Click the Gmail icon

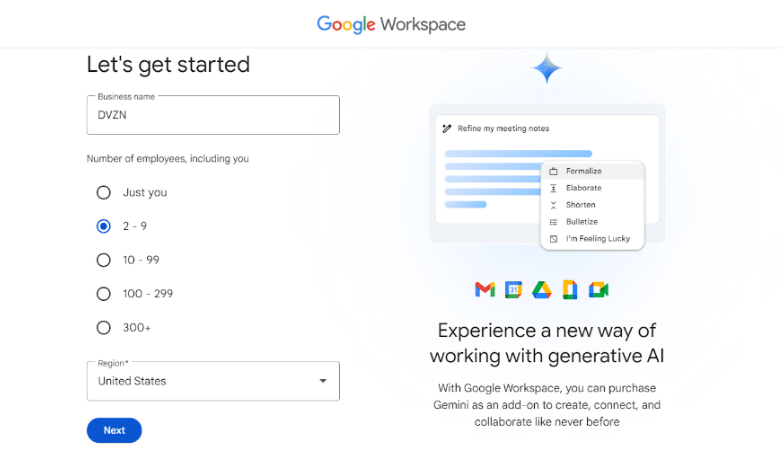tap(485, 290)
